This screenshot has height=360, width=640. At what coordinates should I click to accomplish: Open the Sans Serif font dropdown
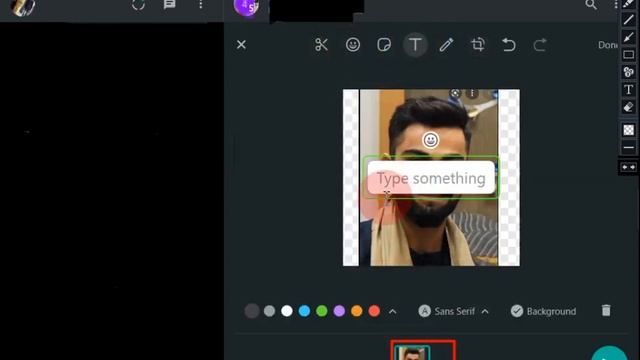click(x=453, y=311)
